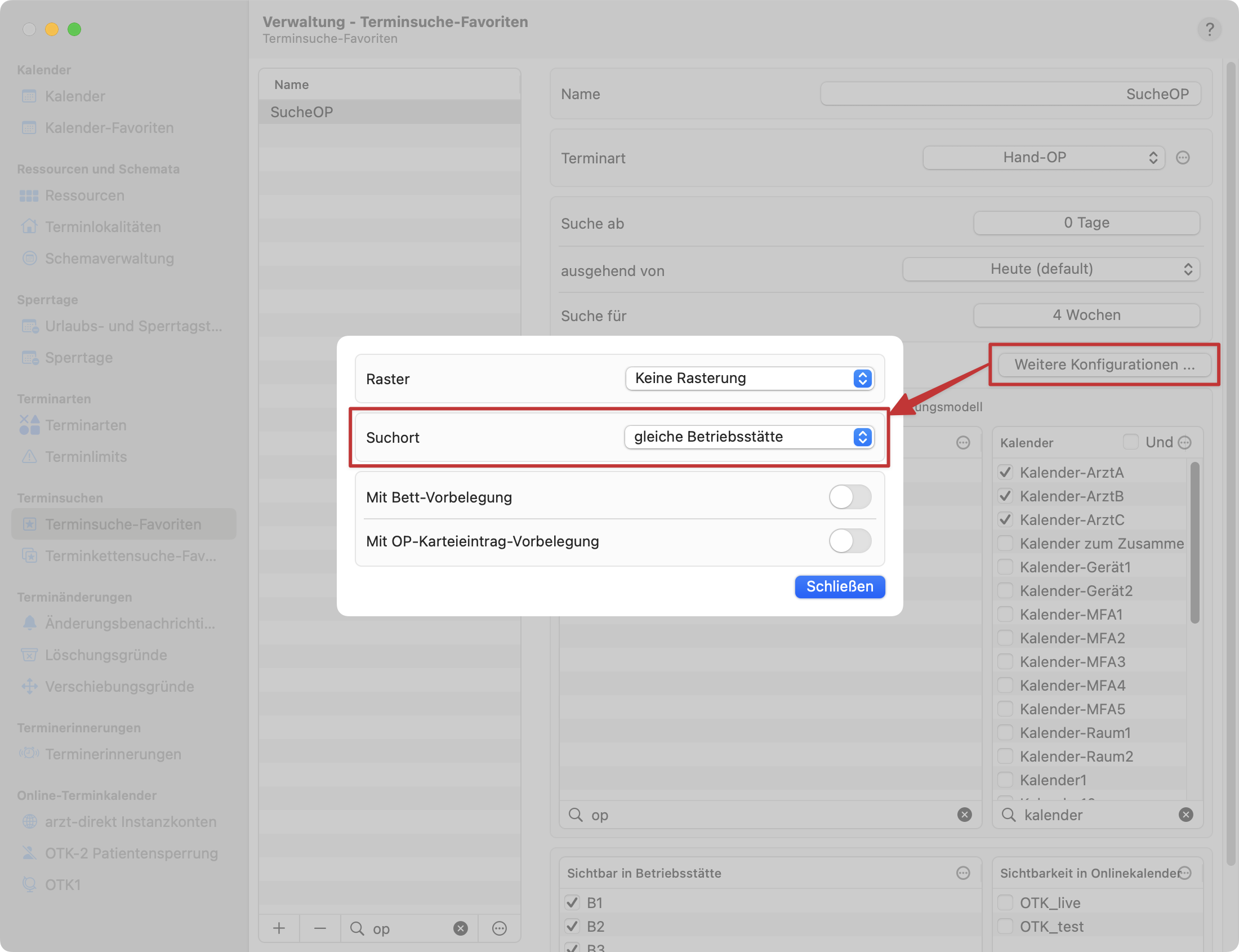Image resolution: width=1239 pixels, height=952 pixels.
Task: Click the Änderungsbenachrichtigung bell icon
Action: (29, 623)
